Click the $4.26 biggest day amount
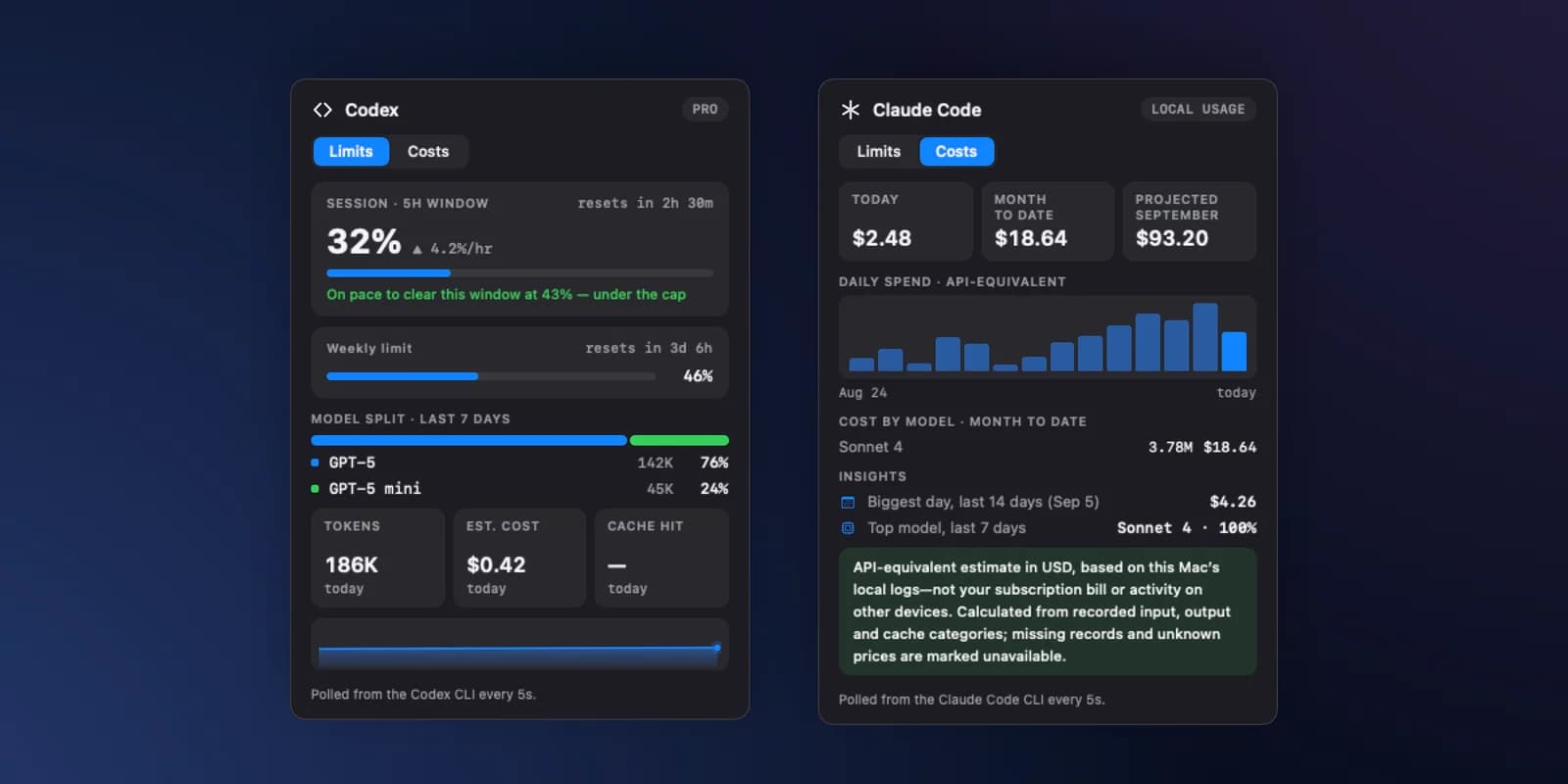The image size is (1568, 784). [x=1233, y=502]
